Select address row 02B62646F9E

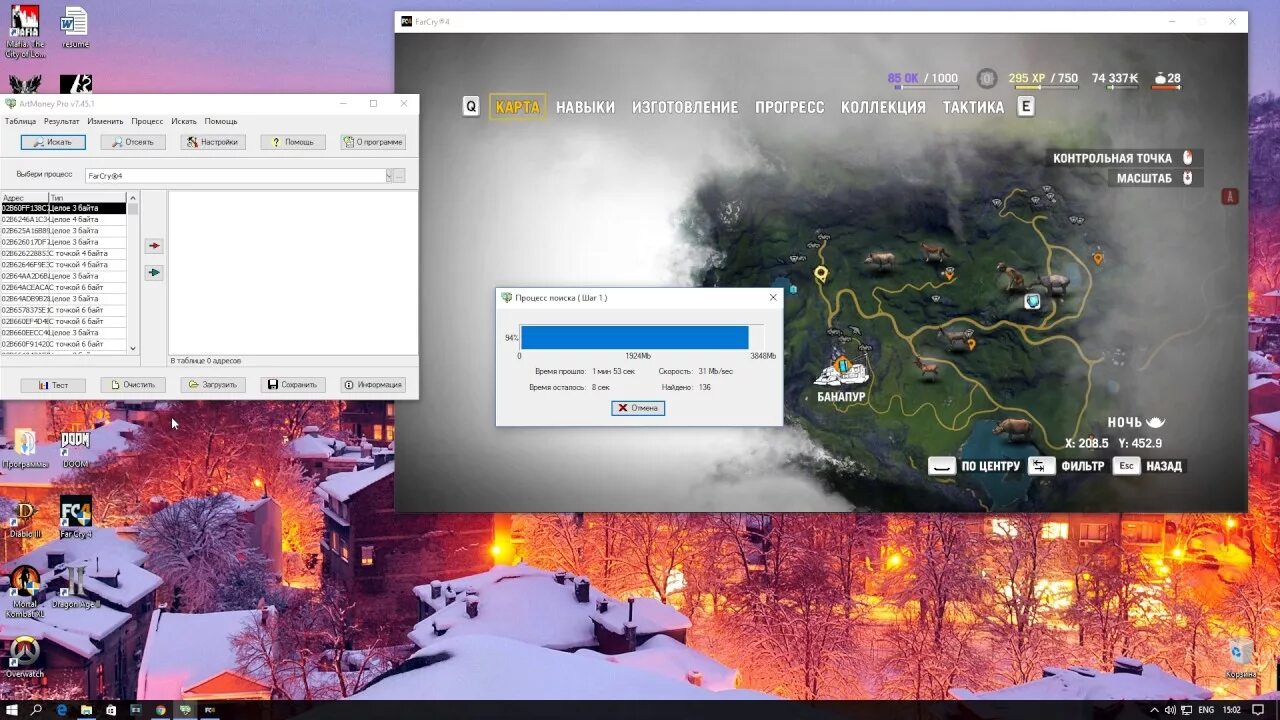click(64, 264)
